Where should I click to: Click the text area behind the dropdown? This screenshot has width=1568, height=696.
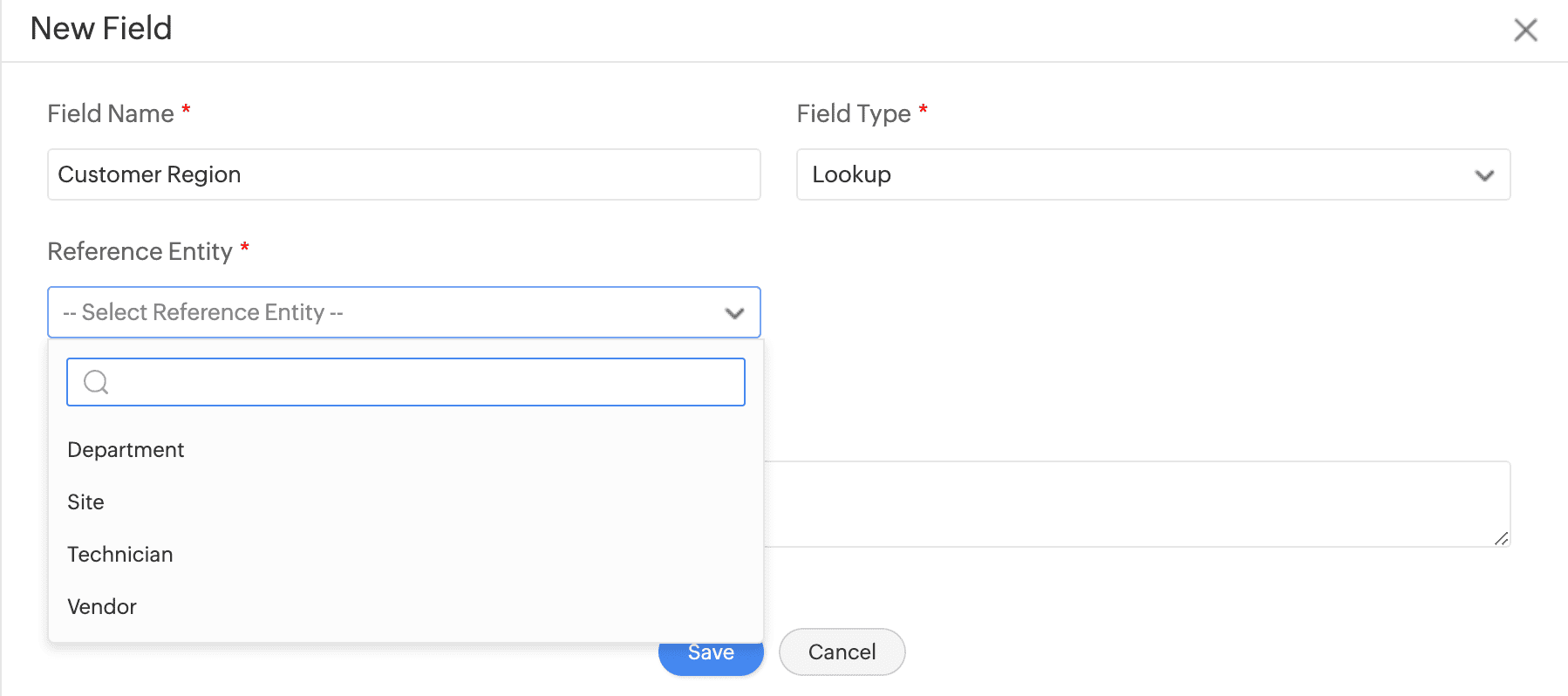(x=1134, y=504)
